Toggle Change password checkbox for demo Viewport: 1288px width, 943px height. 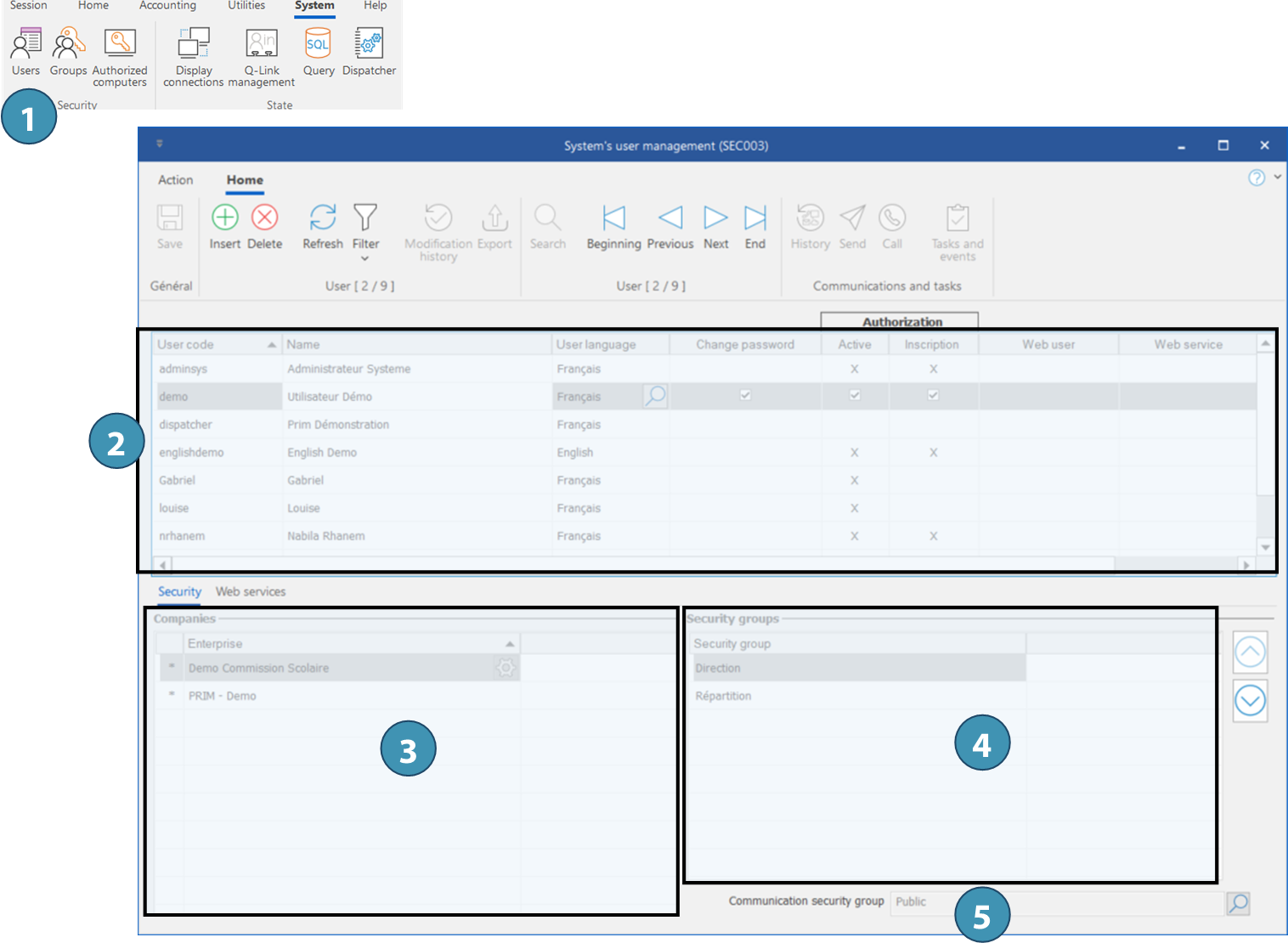coord(745,395)
